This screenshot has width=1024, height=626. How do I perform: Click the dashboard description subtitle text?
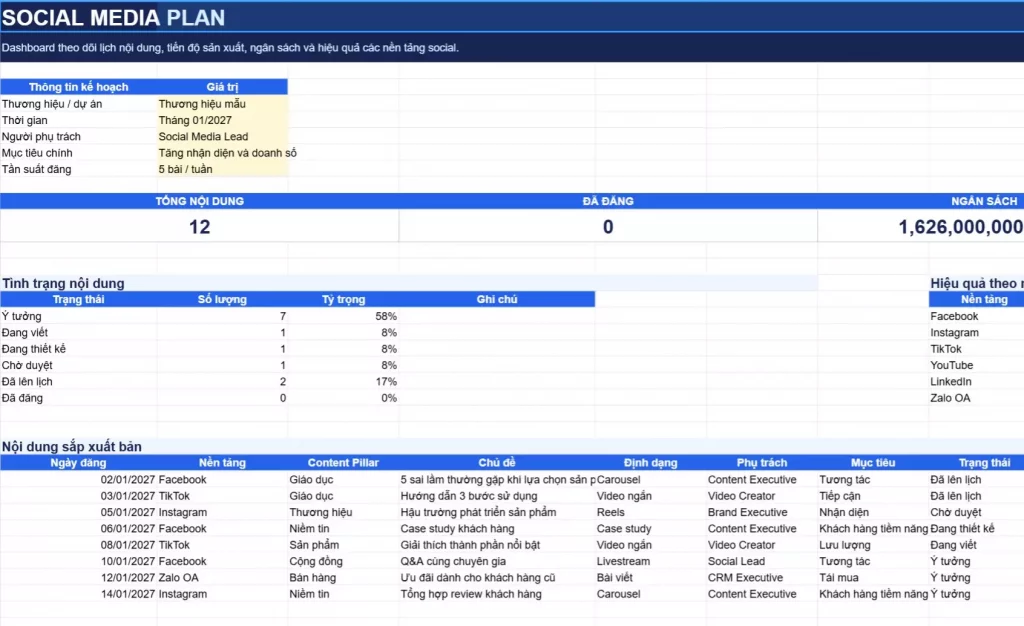click(230, 48)
